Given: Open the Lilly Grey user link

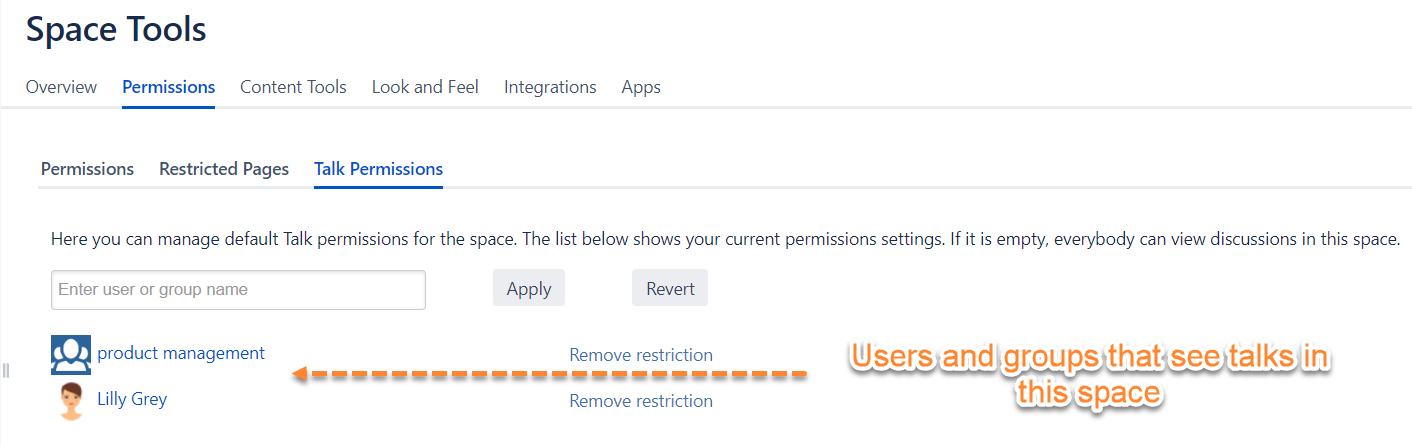Looking at the screenshot, I should point(132,399).
